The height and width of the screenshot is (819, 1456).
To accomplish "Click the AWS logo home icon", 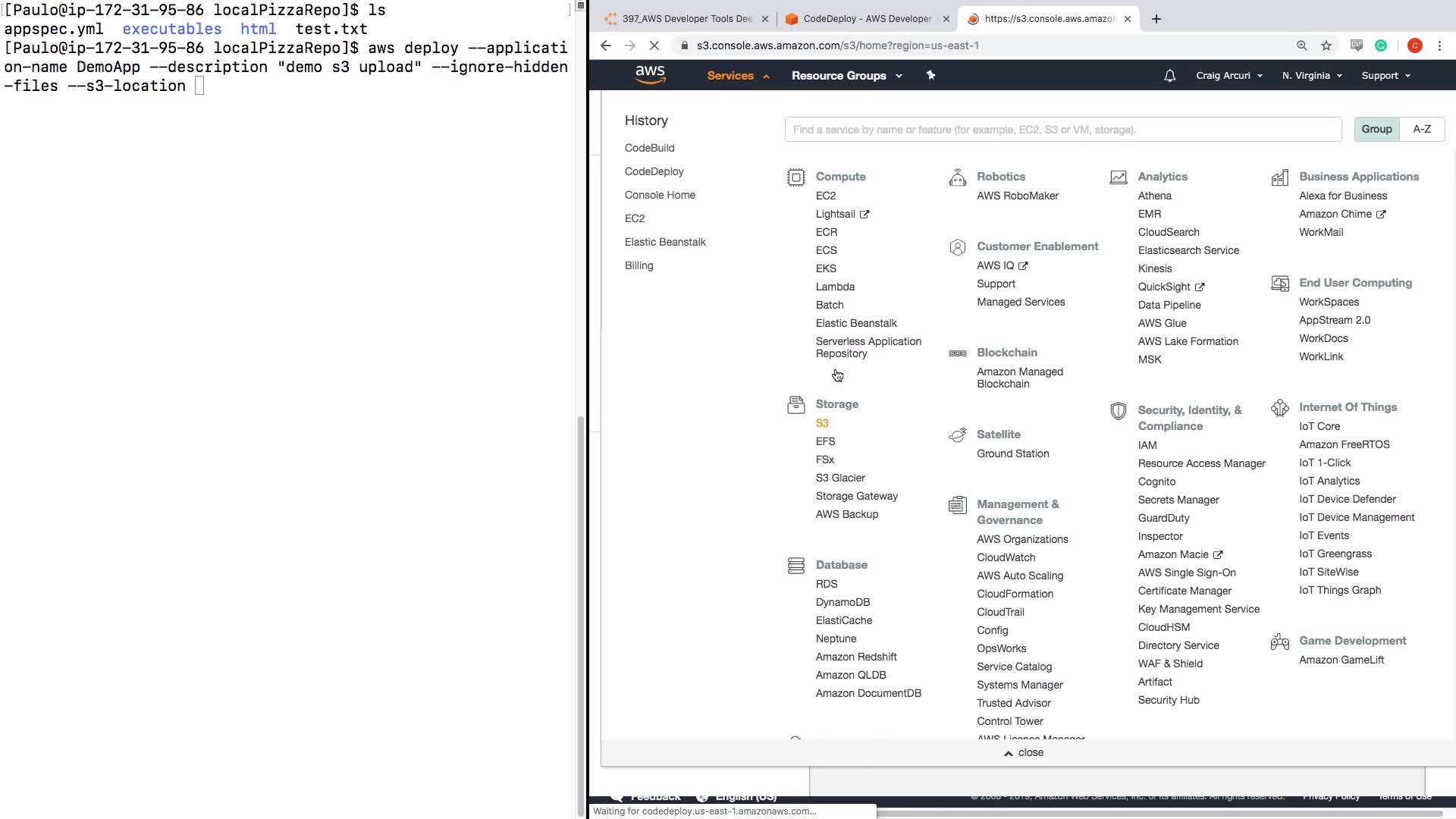I will click(x=650, y=74).
